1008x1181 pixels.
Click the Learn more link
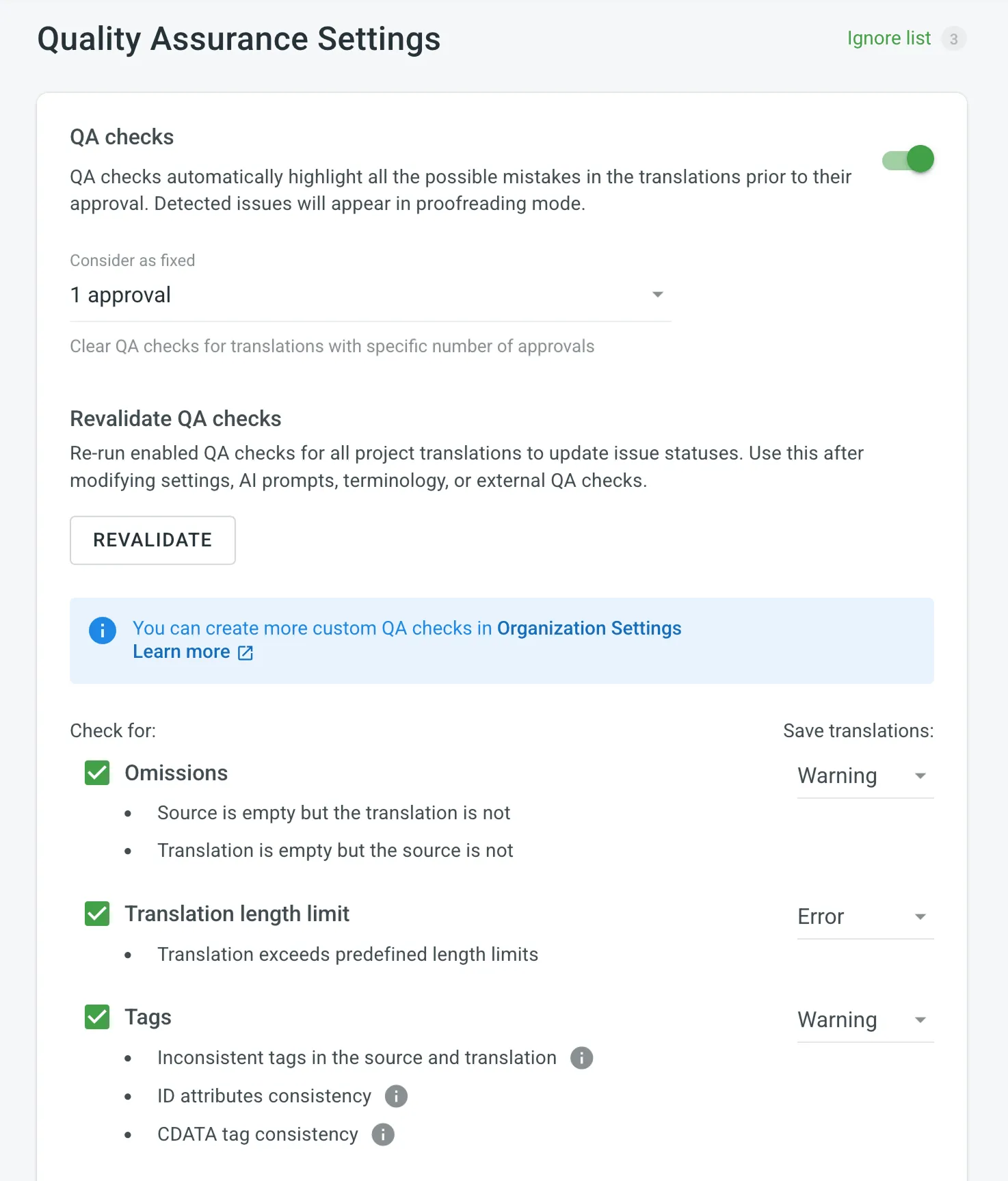[181, 652]
